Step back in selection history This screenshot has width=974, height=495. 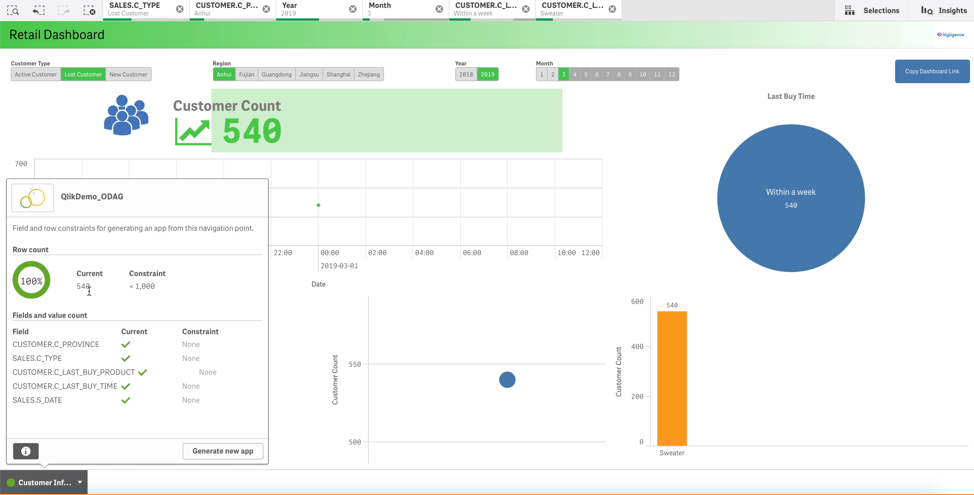click(x=39, y=10)
